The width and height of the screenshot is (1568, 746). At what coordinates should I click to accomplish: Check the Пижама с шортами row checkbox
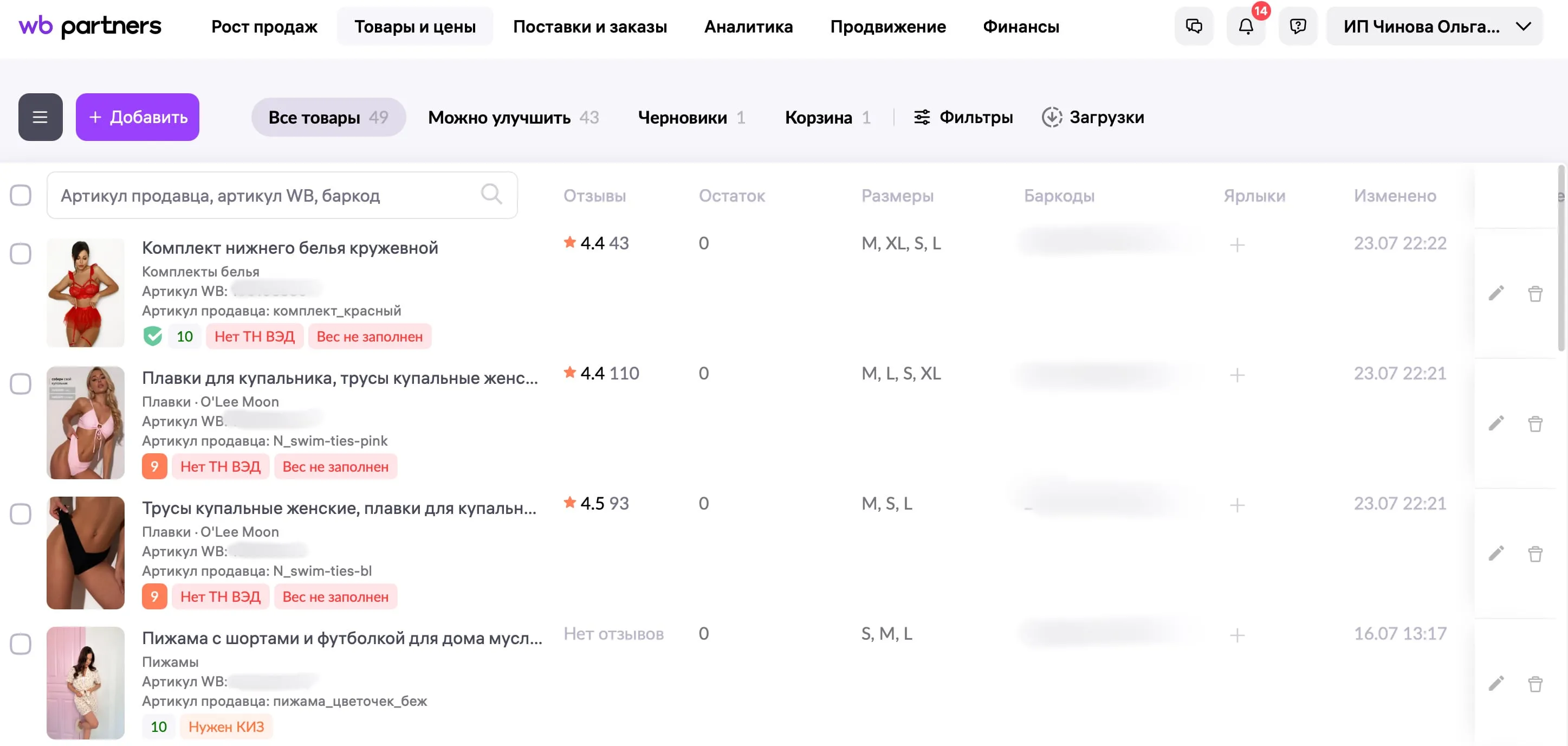click(x=21, y=644)
